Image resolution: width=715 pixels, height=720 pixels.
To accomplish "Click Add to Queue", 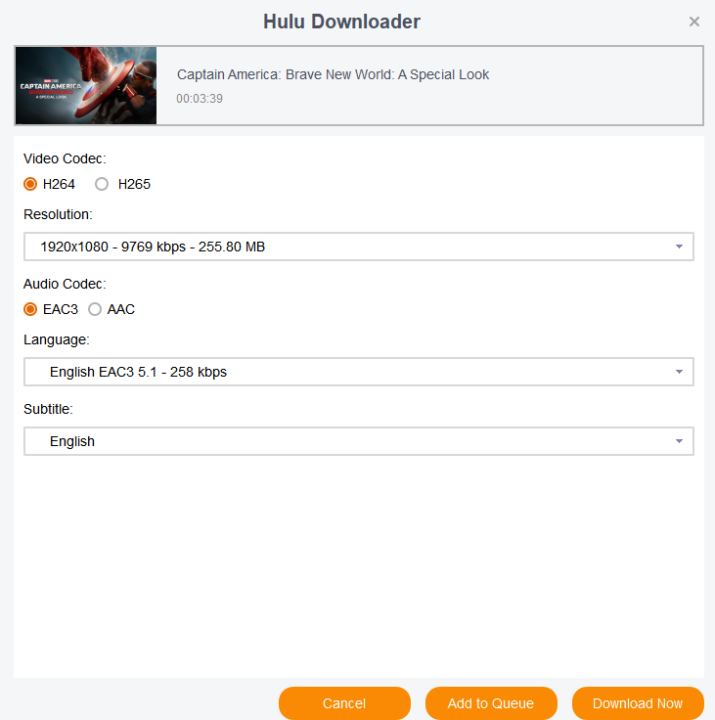I will (x=491, y=703).
